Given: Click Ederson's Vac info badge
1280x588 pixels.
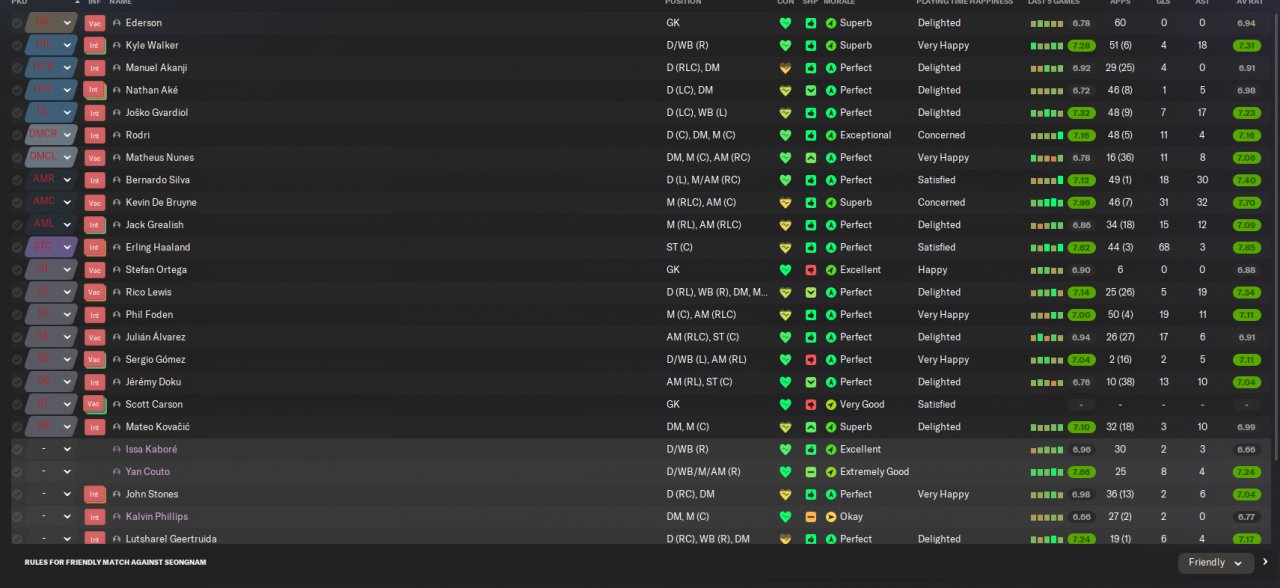Looking at the screenshot, I should 95,23.
